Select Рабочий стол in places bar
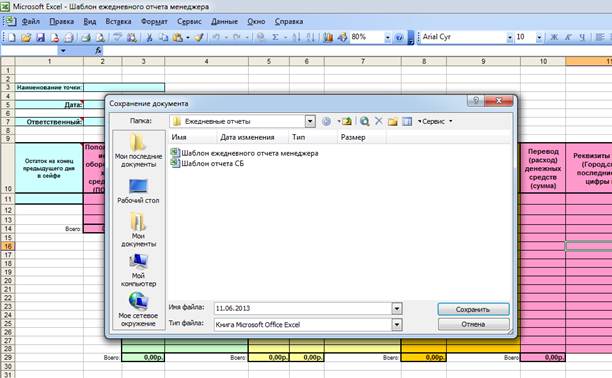 pos(138,191)
